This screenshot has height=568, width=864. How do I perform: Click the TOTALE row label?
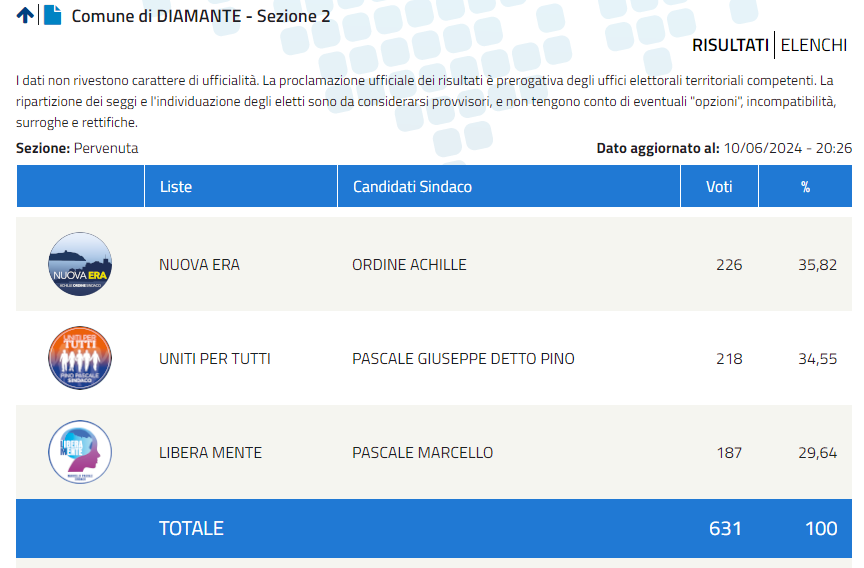tap(191, 528)
